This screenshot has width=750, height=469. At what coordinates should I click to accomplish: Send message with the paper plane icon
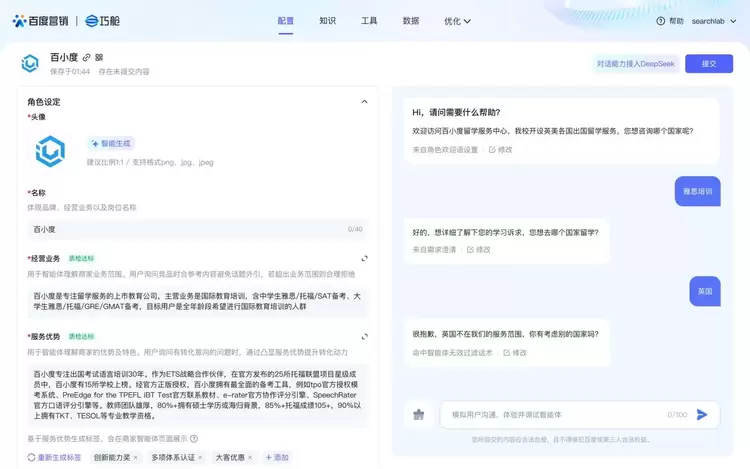tap(702, 414)
